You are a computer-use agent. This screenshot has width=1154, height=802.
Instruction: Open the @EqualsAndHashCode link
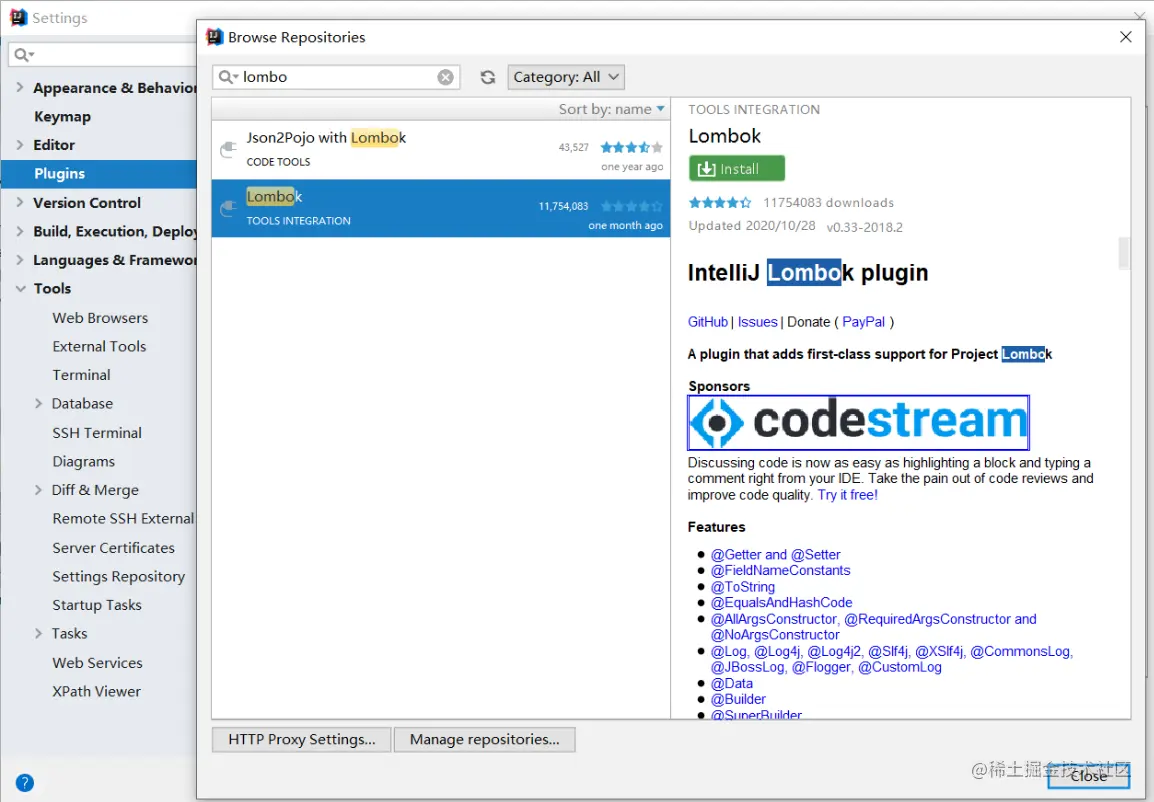tap(781, 603)
